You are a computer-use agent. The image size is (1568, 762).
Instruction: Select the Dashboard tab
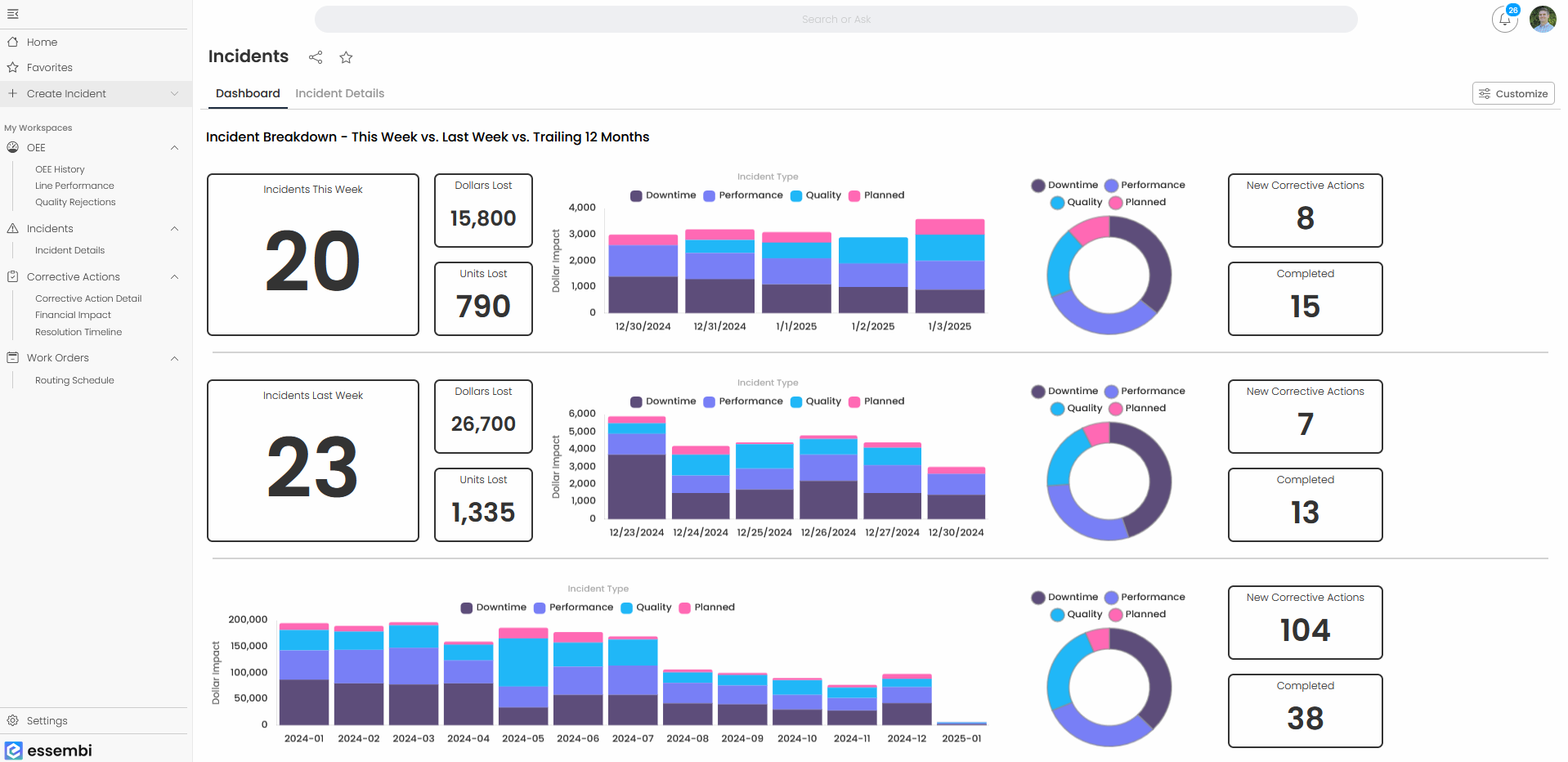[248, 93]
